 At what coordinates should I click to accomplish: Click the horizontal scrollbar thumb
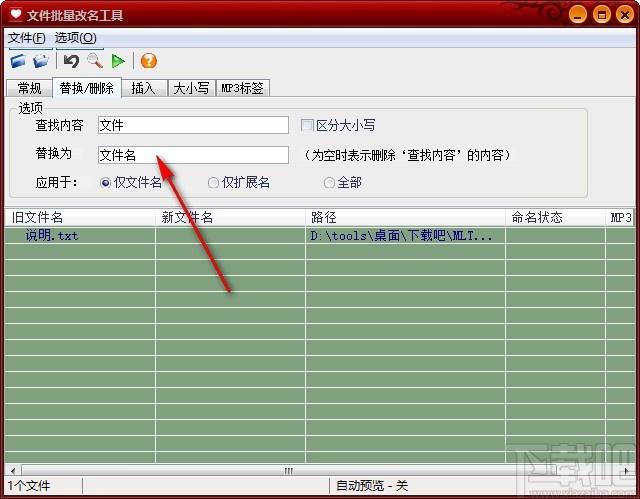(x=289, y=471)
